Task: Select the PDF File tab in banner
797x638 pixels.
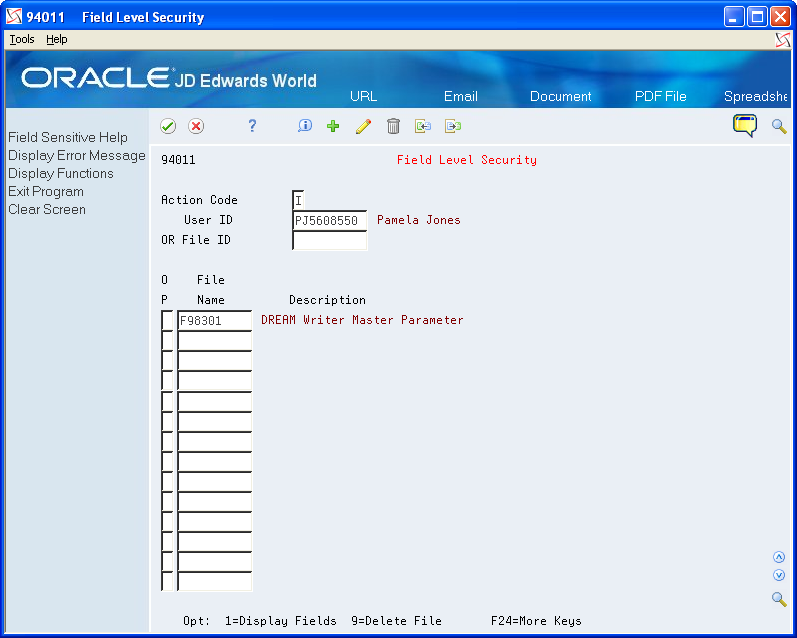Action: click(x=660, y=96)
